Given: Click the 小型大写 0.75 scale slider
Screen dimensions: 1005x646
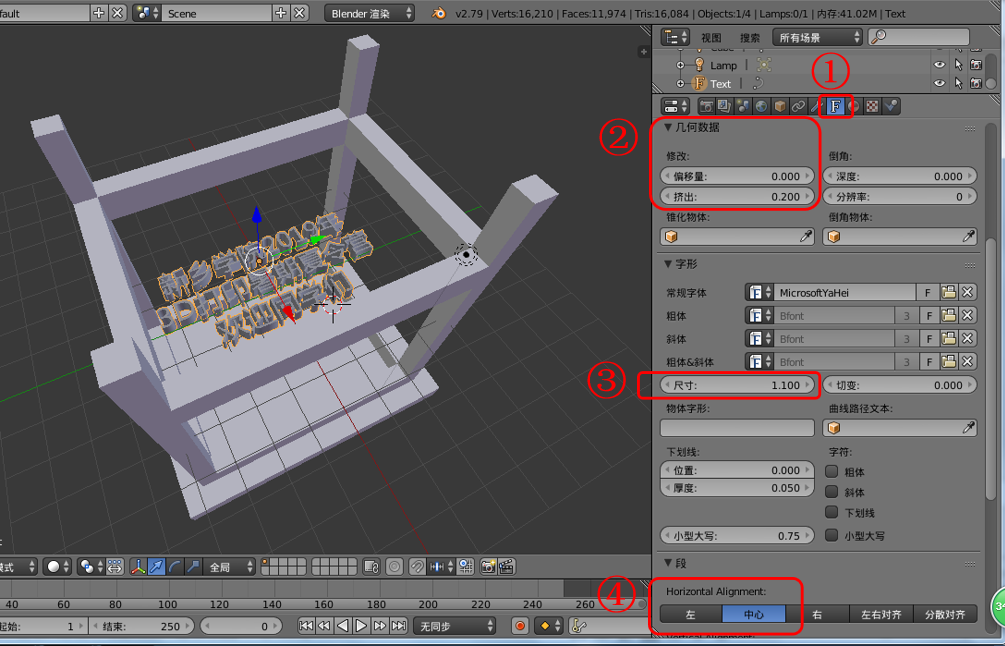Looking at the screenshot, I should point(737,536).
